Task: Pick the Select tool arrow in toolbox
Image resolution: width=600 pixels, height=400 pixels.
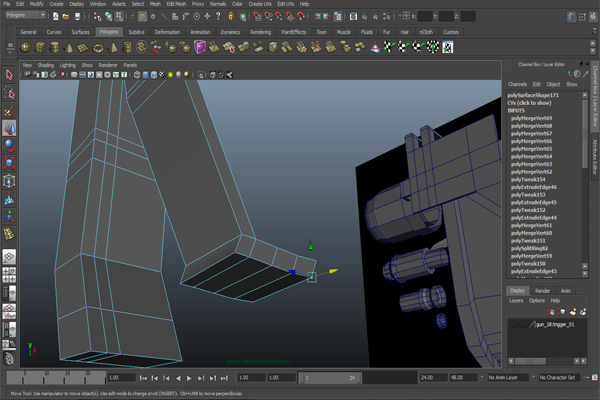Action: (9, 75)
